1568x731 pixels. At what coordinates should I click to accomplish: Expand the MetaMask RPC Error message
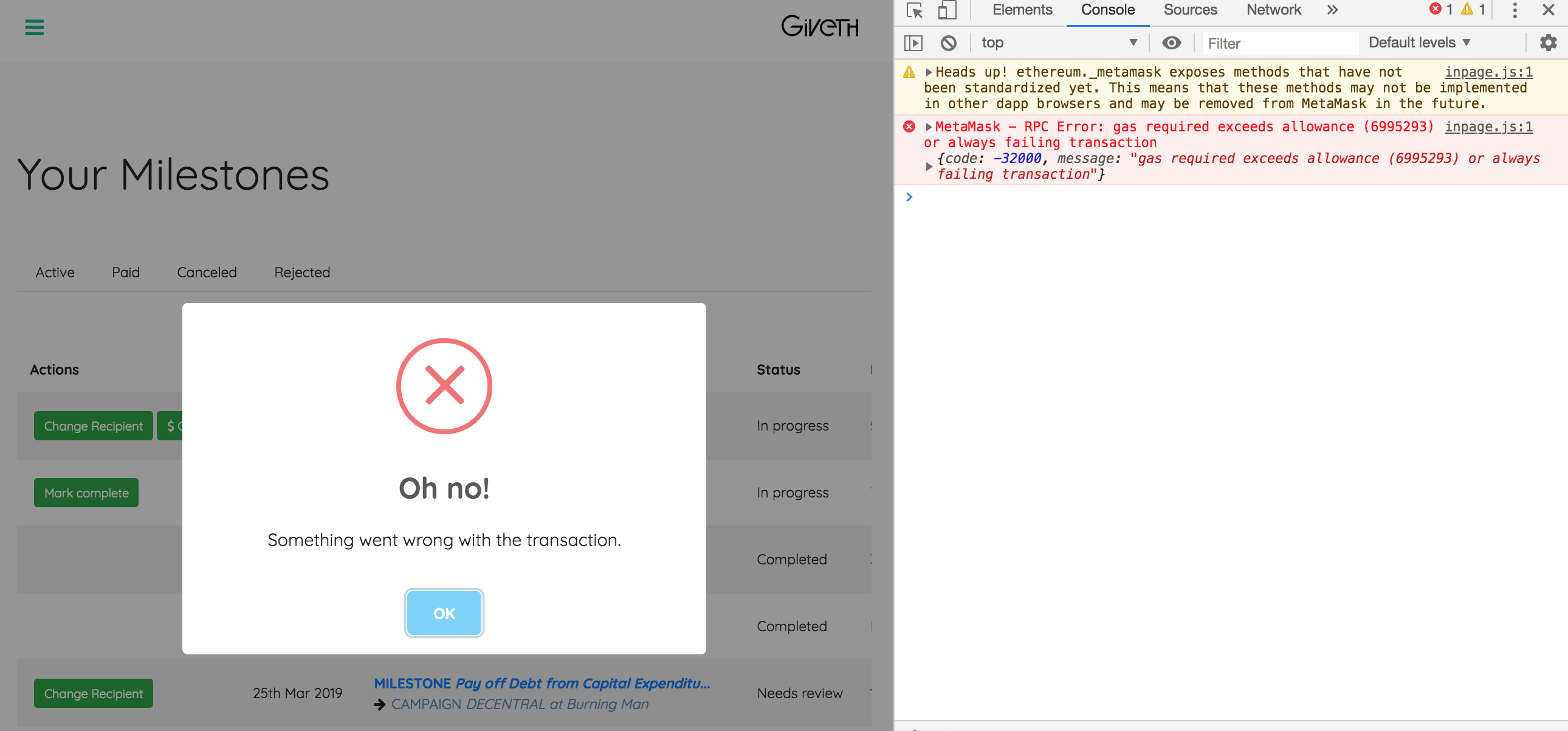[928, 127]
